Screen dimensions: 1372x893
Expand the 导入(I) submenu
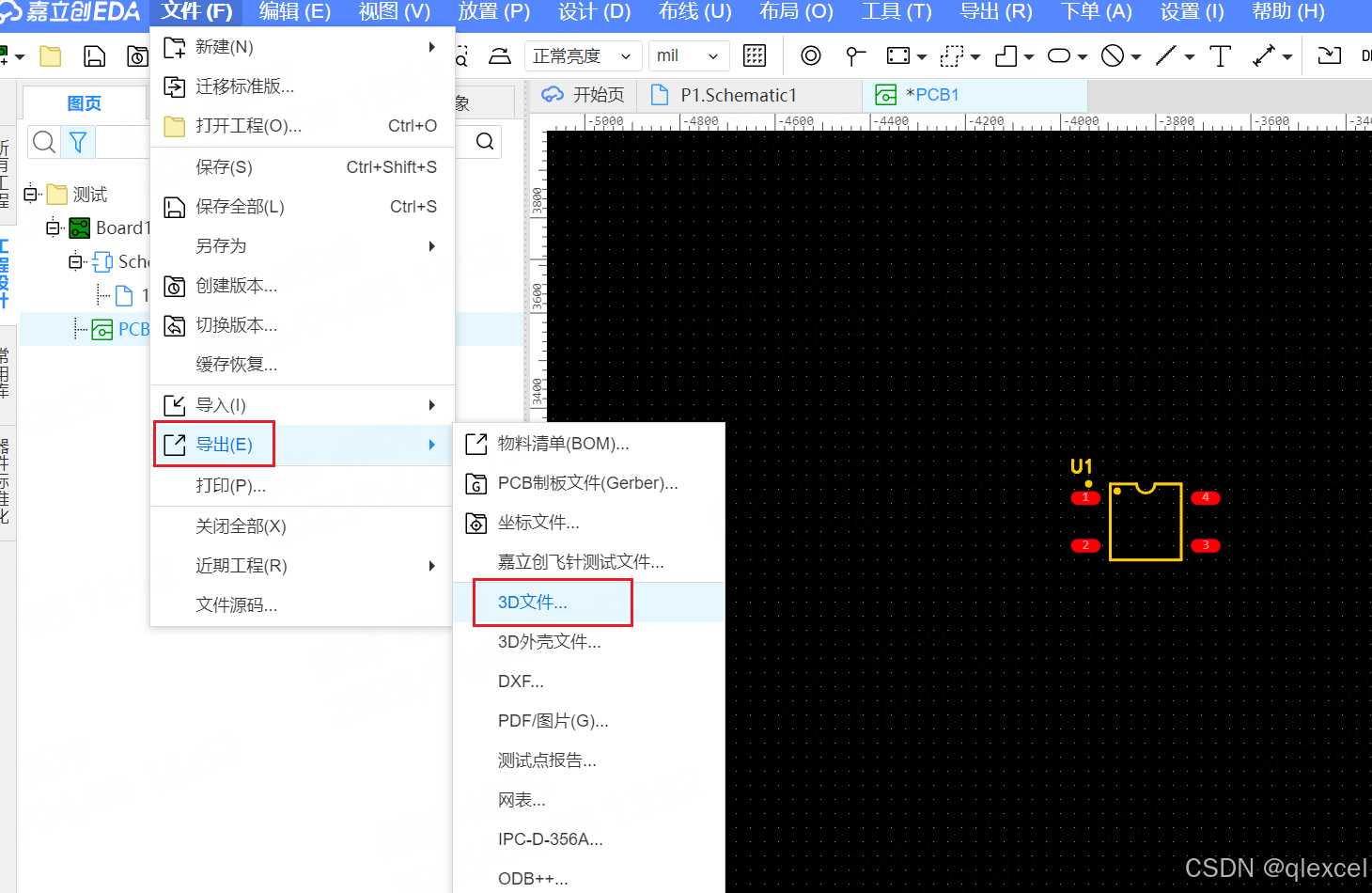(303, 405)
